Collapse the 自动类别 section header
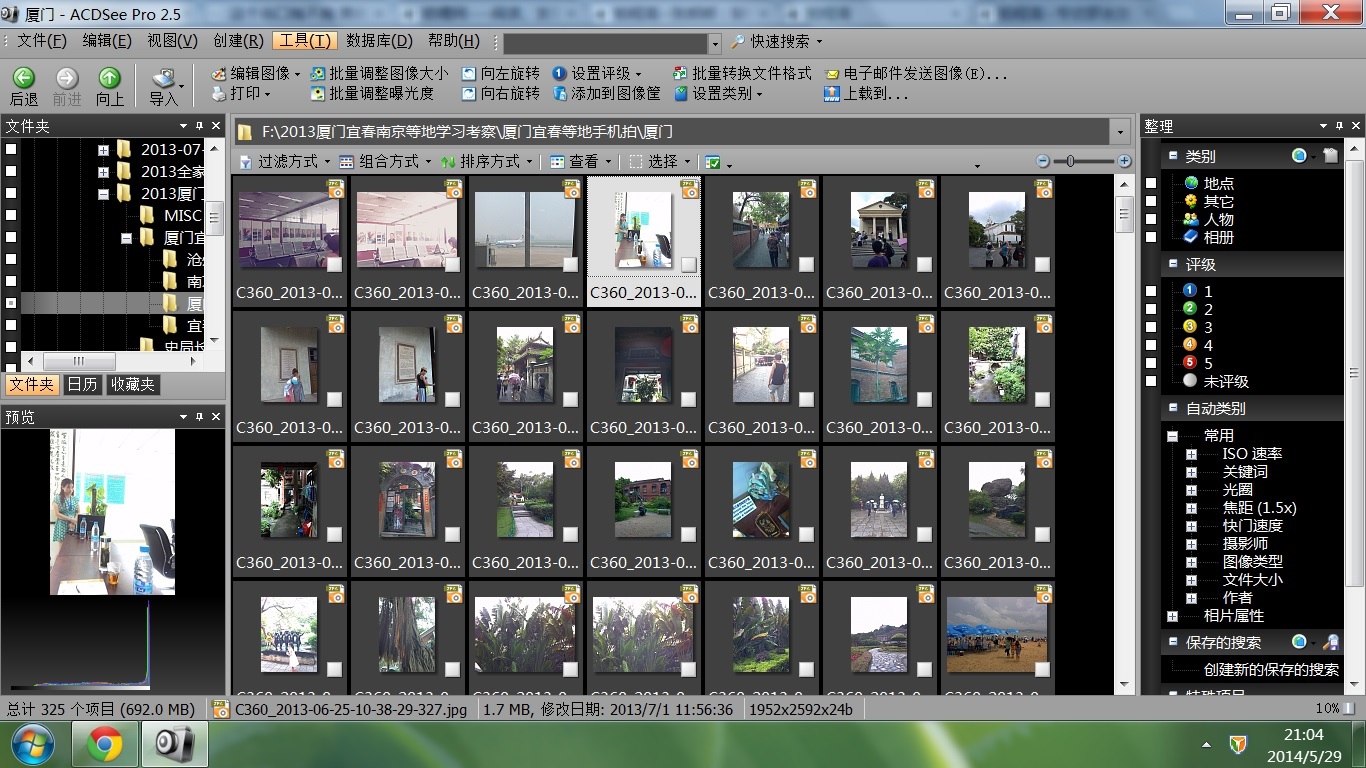The image size is (1366, 768). click(x=1172, y=408)
